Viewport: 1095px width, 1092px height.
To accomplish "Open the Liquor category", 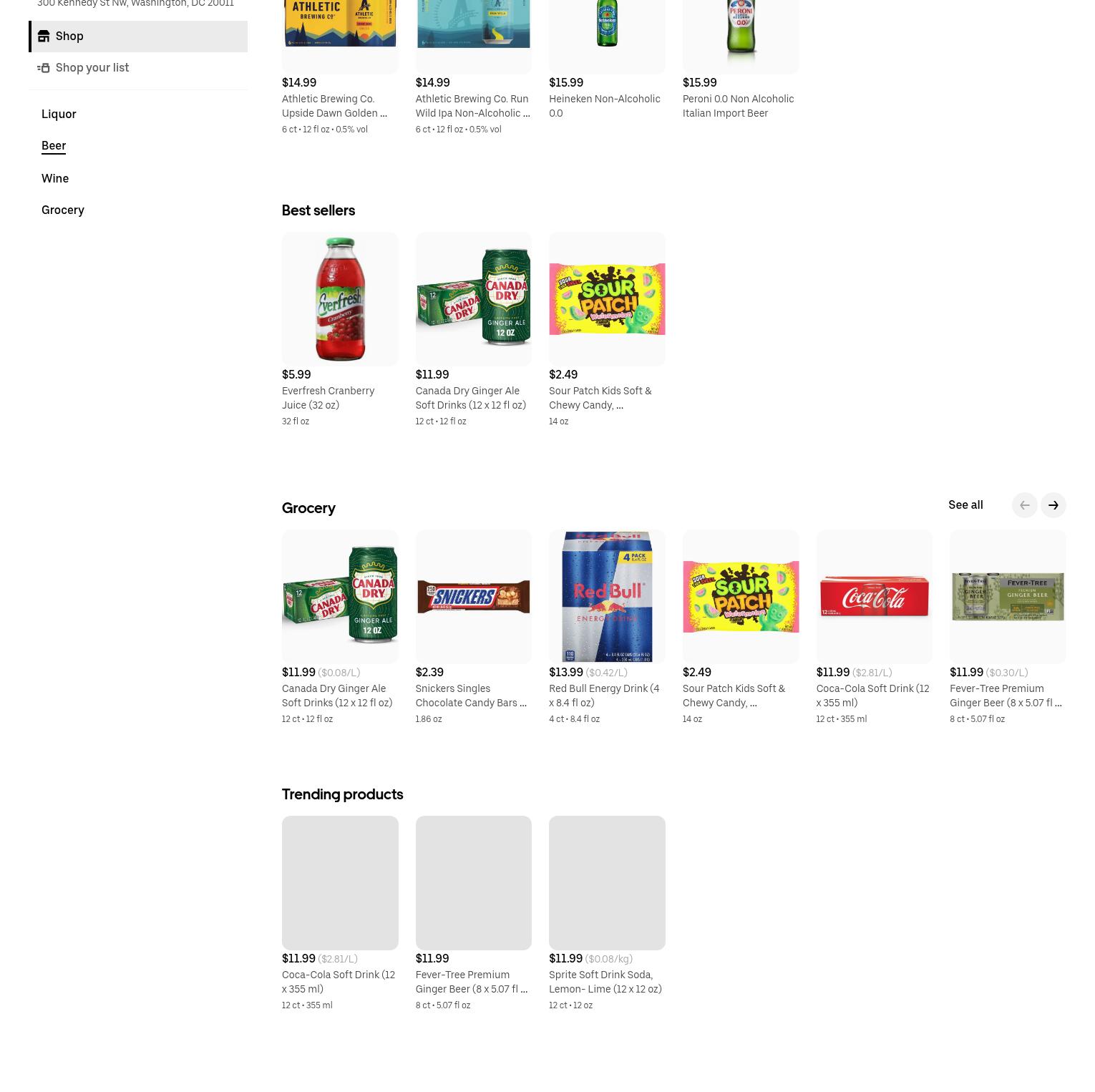I will 59,114.
